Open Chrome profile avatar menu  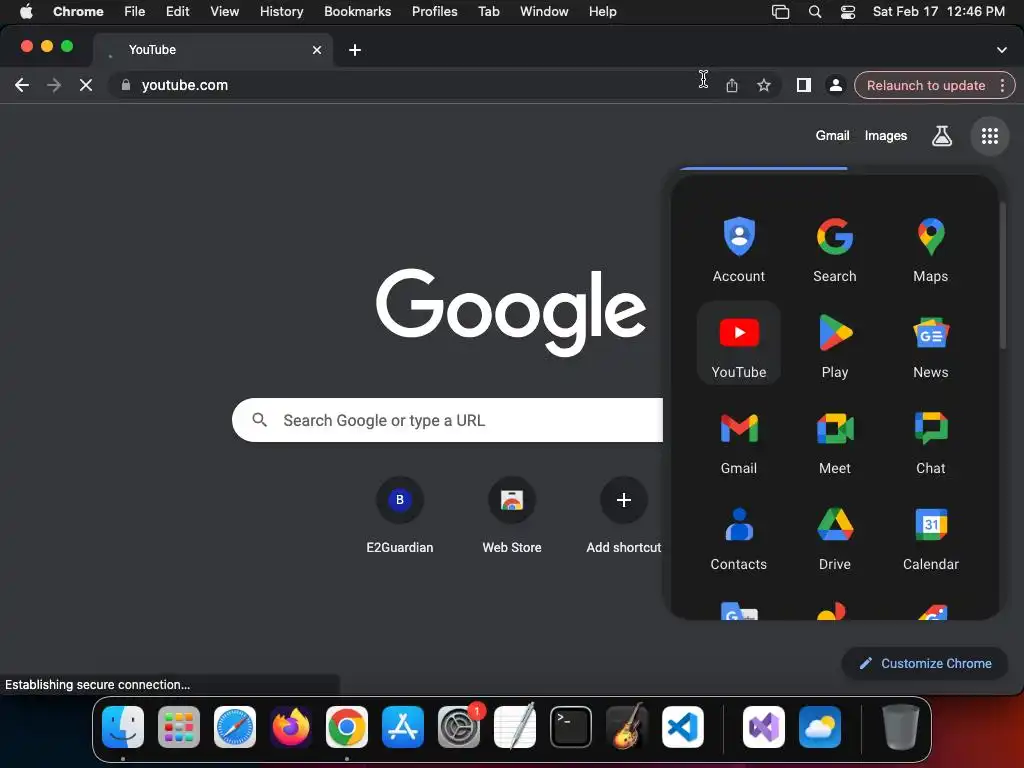point(835,85)
